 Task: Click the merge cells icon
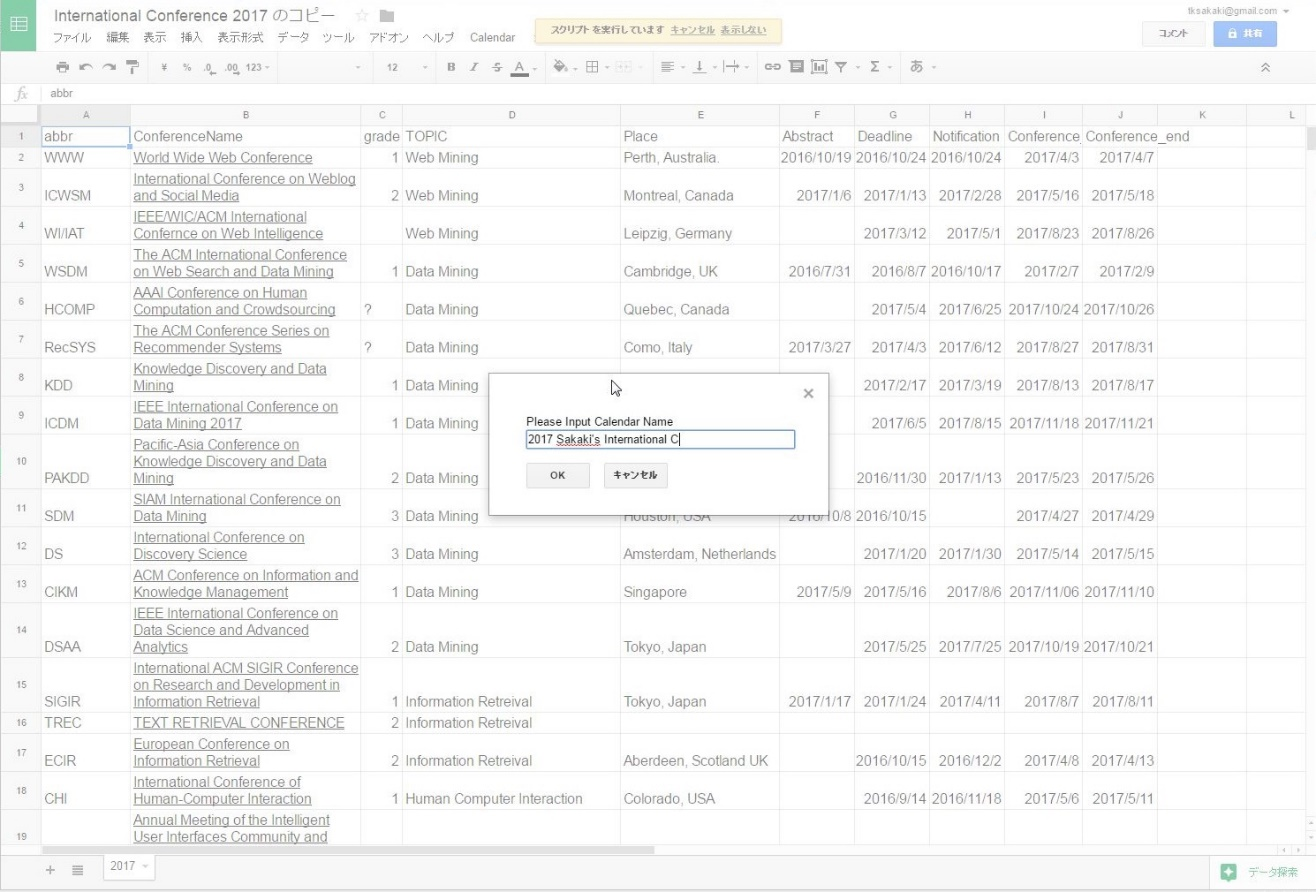pyautogui.click(x=622, y=67)
